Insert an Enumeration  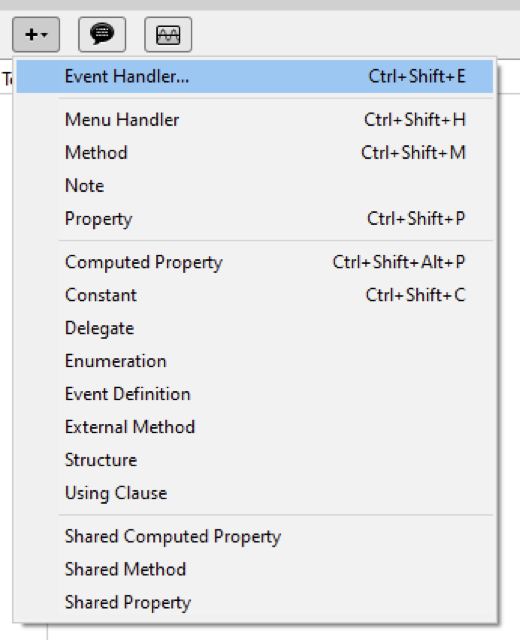click(255, 361)
